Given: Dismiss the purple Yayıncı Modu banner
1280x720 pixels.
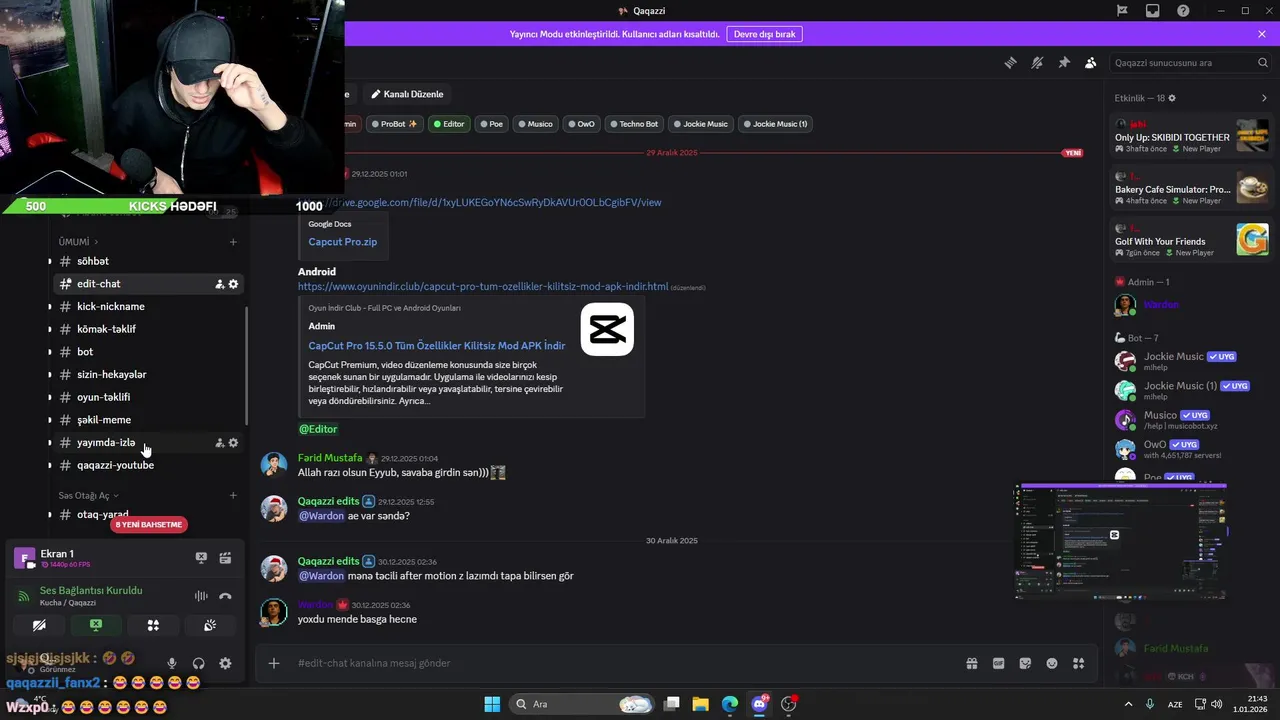Looking at the screenshot, I should click(1262, 34).
